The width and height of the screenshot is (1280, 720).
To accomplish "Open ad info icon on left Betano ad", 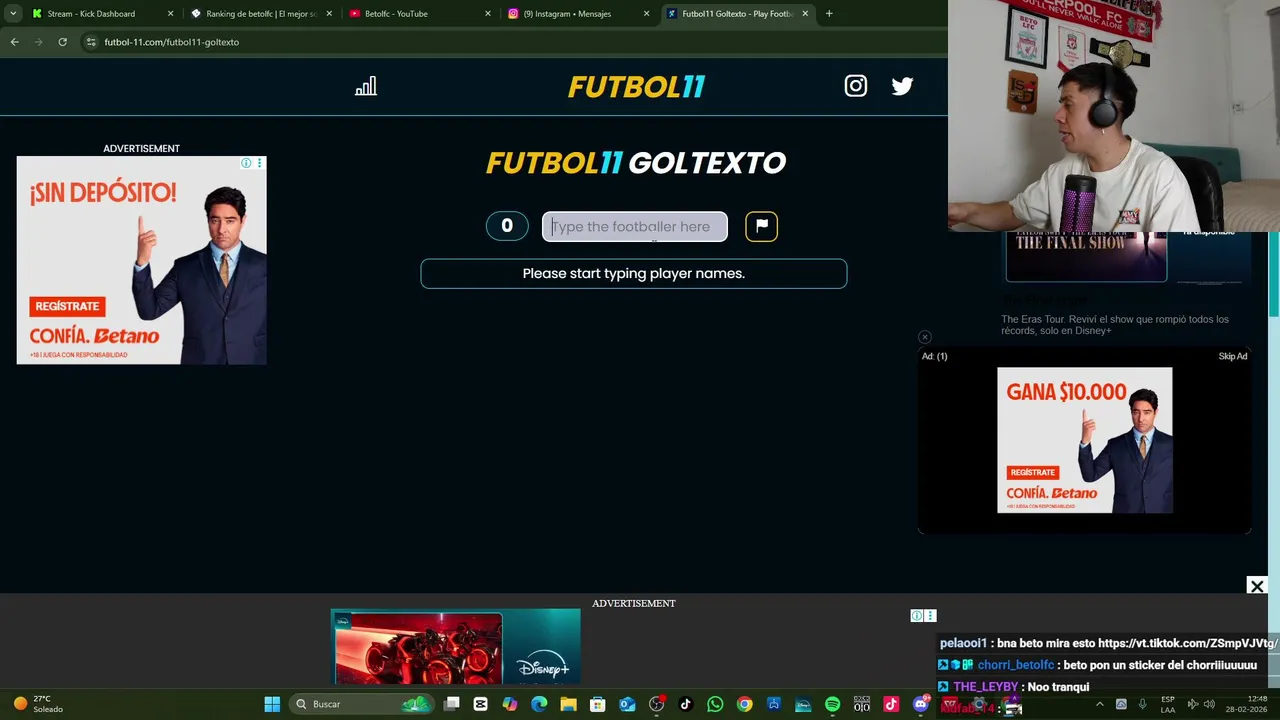I will point(246,163).
